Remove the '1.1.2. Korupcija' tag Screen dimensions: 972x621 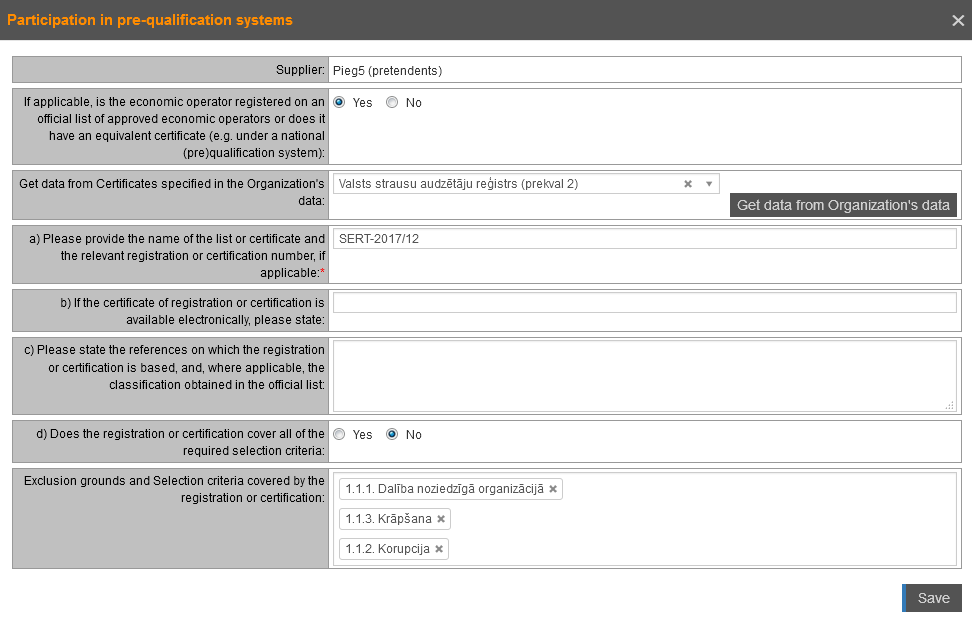pyautogui.click(x=438, y=549)
